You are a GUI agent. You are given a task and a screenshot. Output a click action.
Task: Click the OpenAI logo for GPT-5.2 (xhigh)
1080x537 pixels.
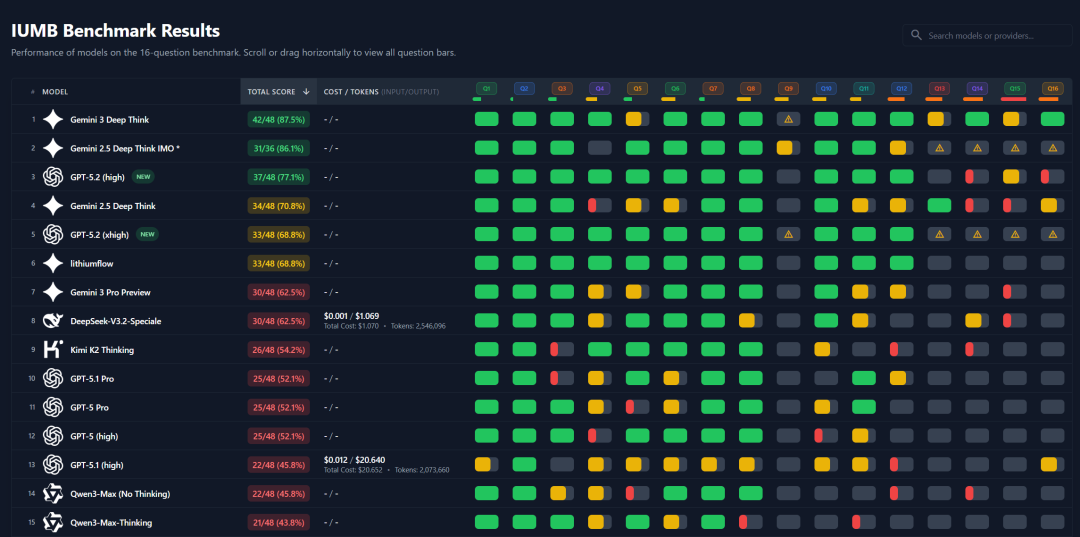(53, 235)
